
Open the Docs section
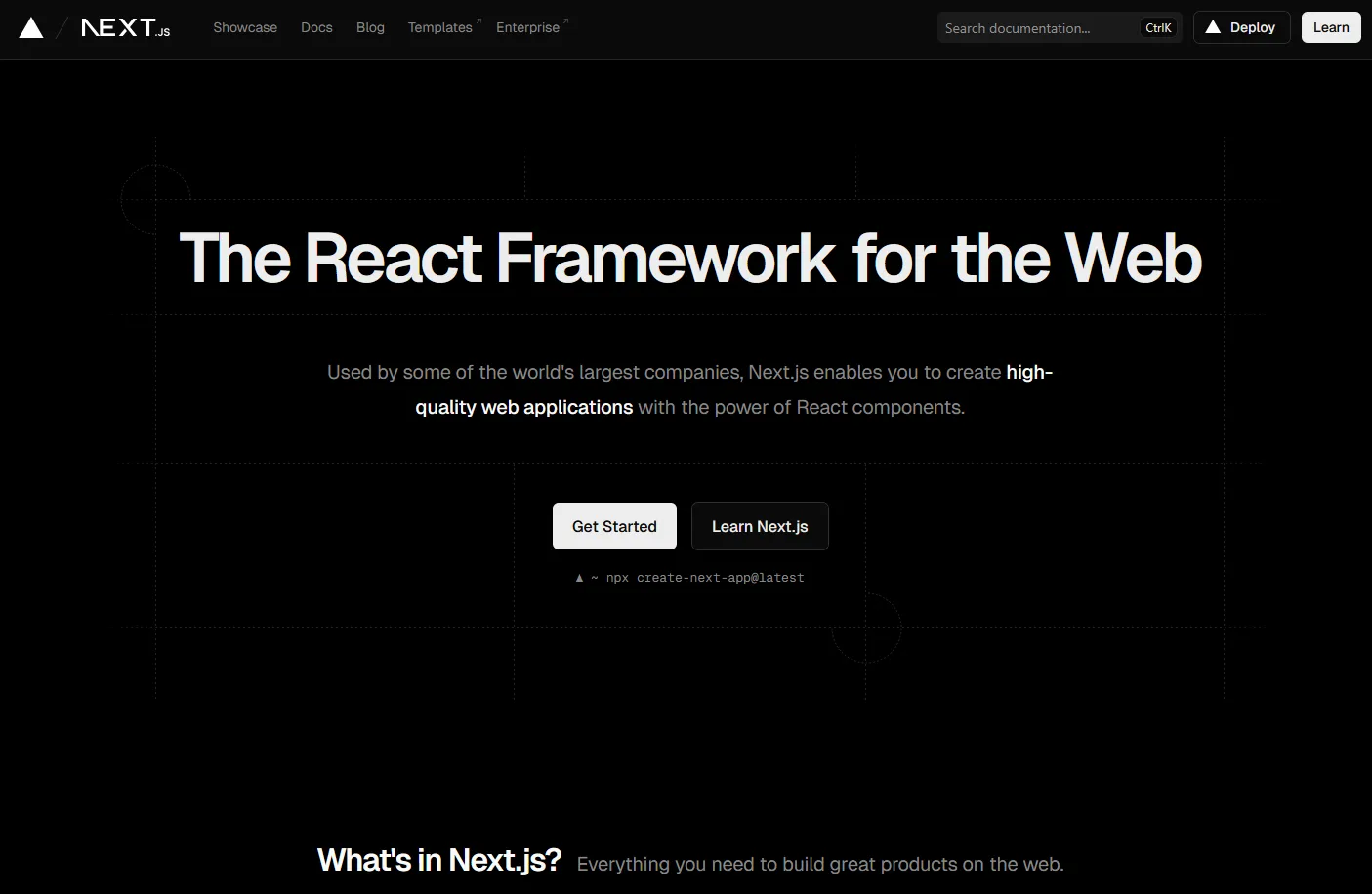(x=316, y=27)
